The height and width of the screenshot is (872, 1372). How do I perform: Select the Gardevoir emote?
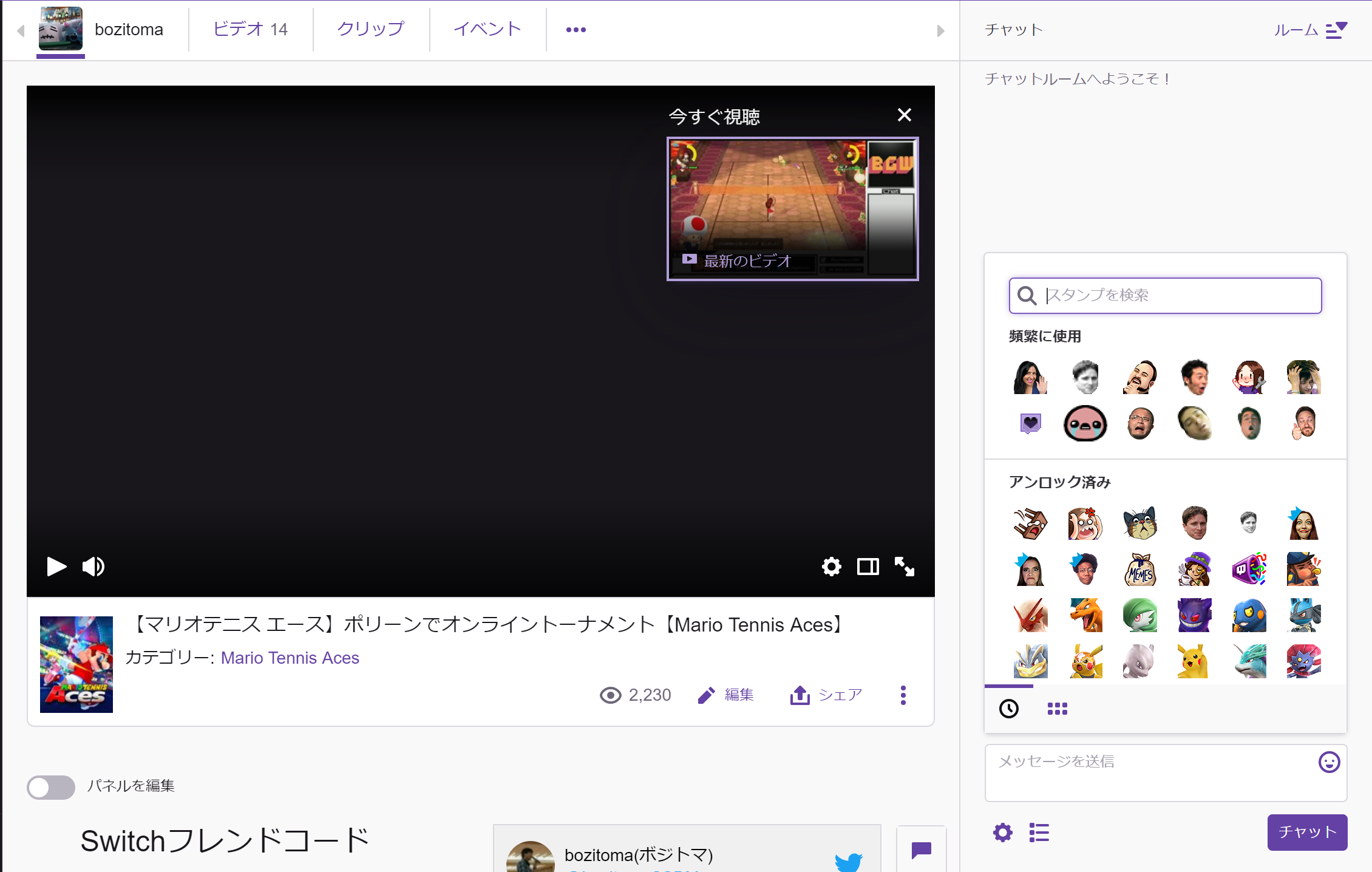pyautogui.click(x=1139, y=615)
